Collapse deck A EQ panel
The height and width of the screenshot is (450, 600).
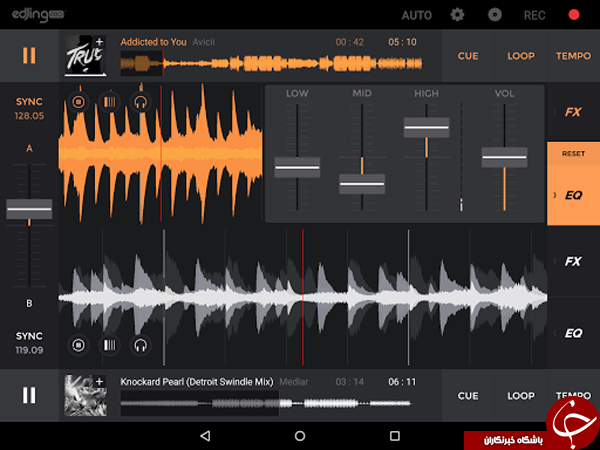tap(573, 196)
